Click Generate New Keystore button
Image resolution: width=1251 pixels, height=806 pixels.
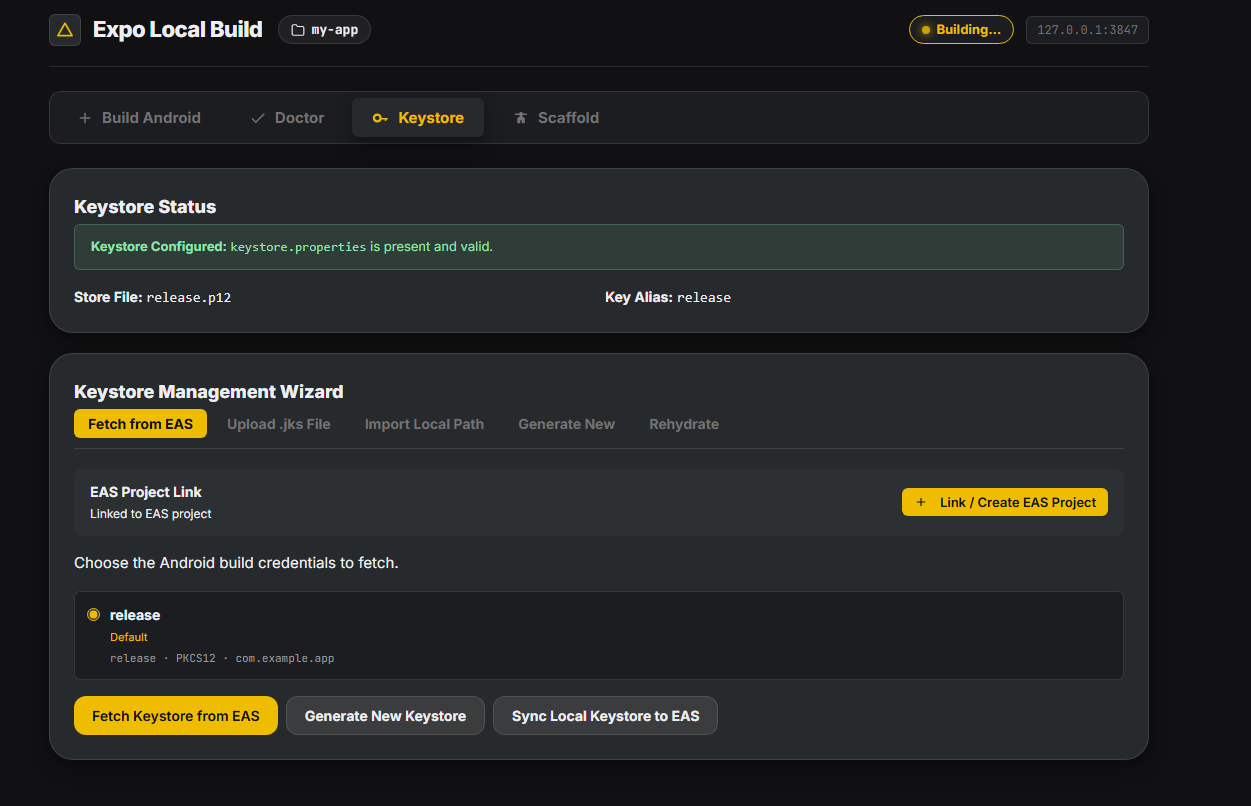385,716
